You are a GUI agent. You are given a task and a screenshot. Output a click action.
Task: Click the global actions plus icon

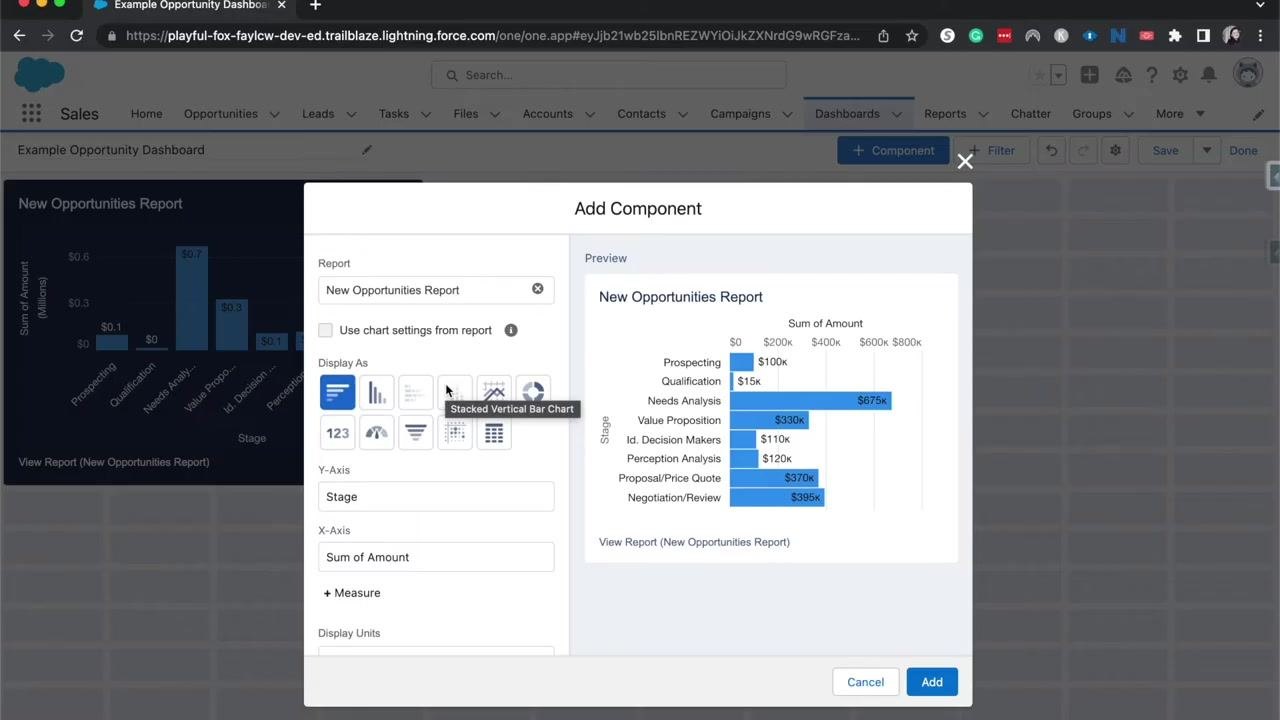tap(1089, 75)
